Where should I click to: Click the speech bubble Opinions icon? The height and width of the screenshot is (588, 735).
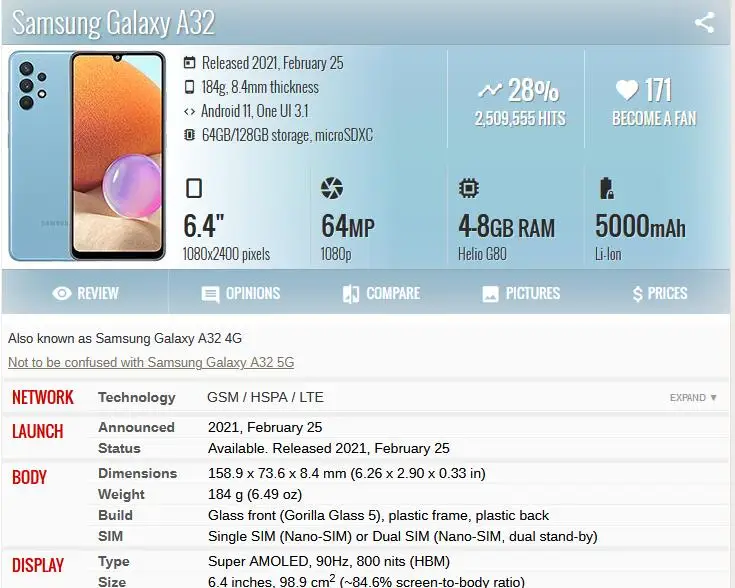(x=210, y=294)
